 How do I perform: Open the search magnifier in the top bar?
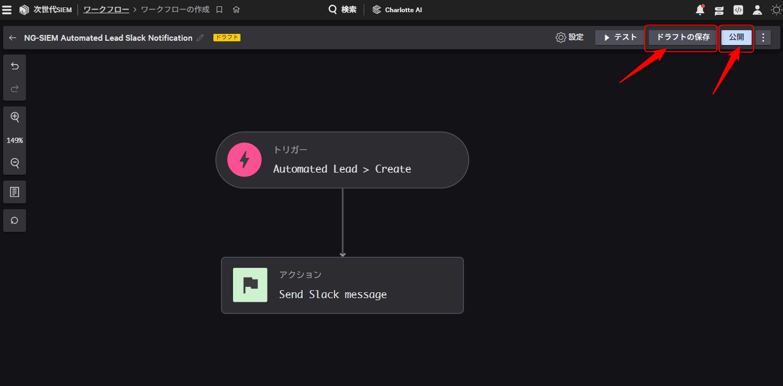point(333,9)
